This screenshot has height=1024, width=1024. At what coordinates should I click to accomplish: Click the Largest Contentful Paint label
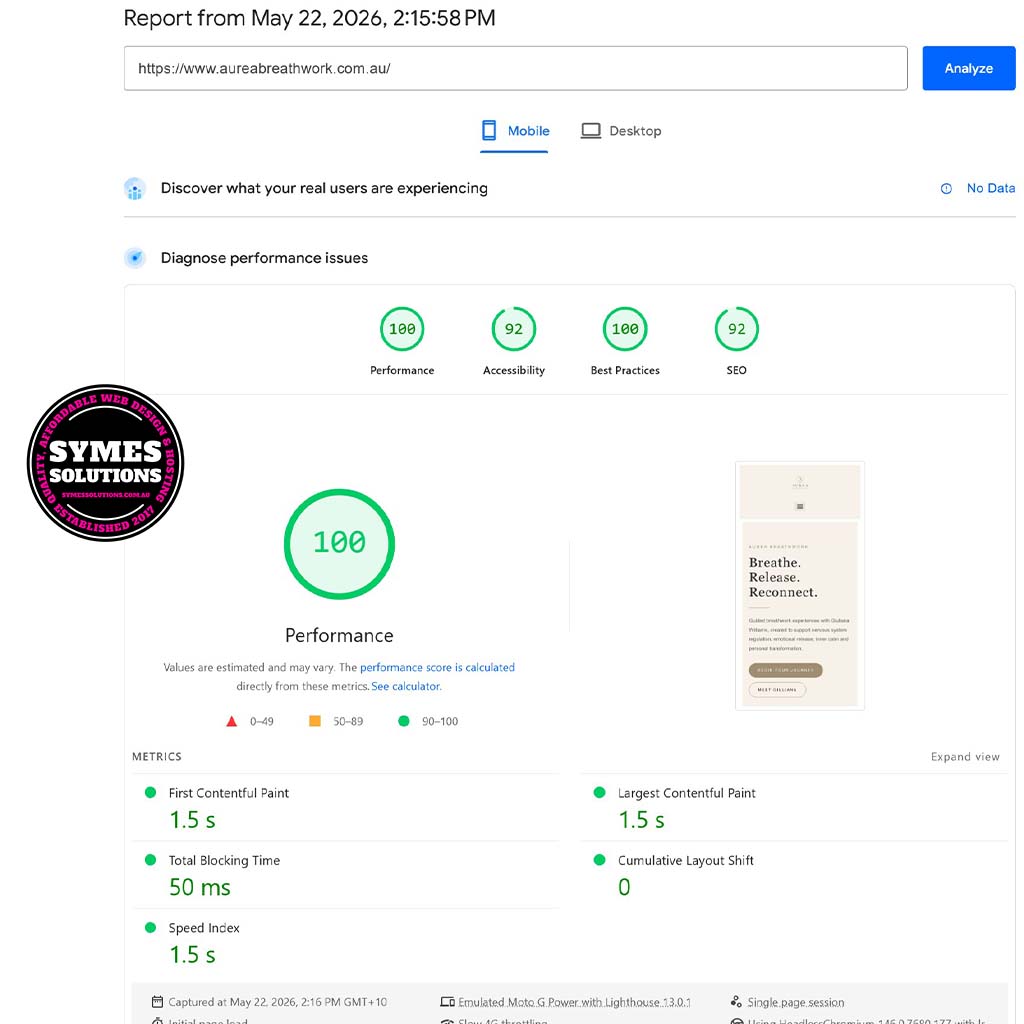coord(686,793)
